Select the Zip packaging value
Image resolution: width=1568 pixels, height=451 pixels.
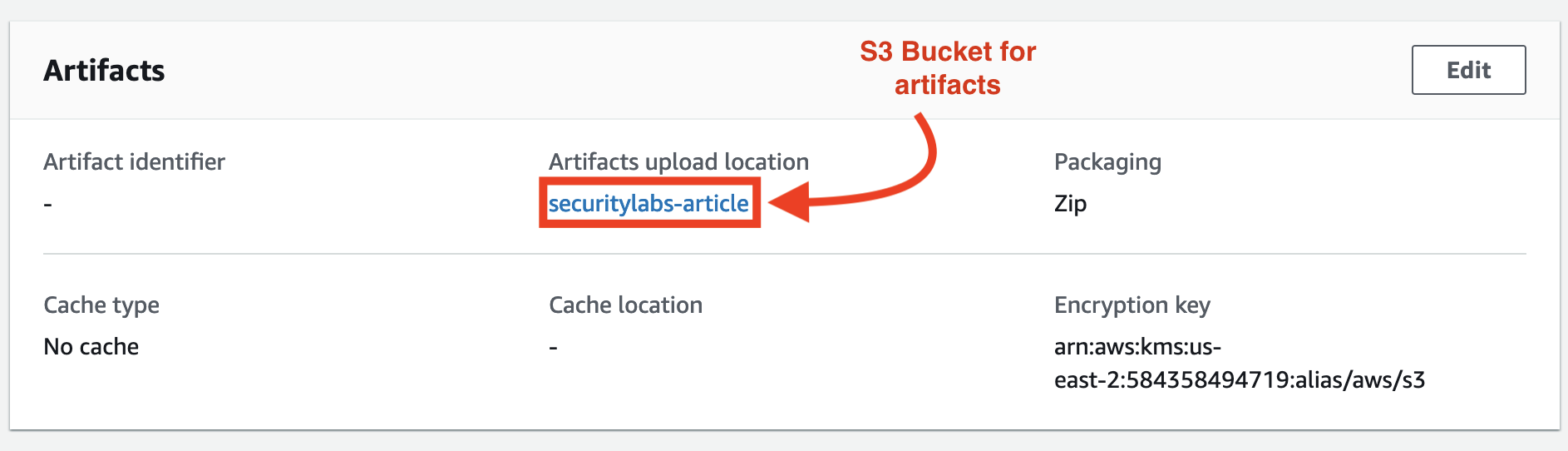click(1070, 204)
